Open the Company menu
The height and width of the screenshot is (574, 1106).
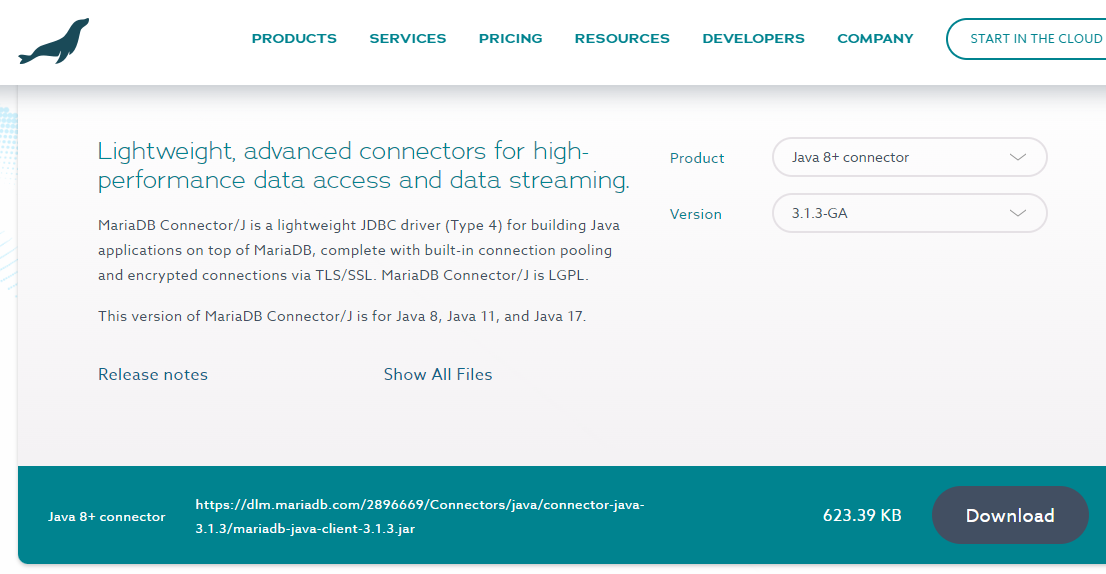(x=875, y=39)
